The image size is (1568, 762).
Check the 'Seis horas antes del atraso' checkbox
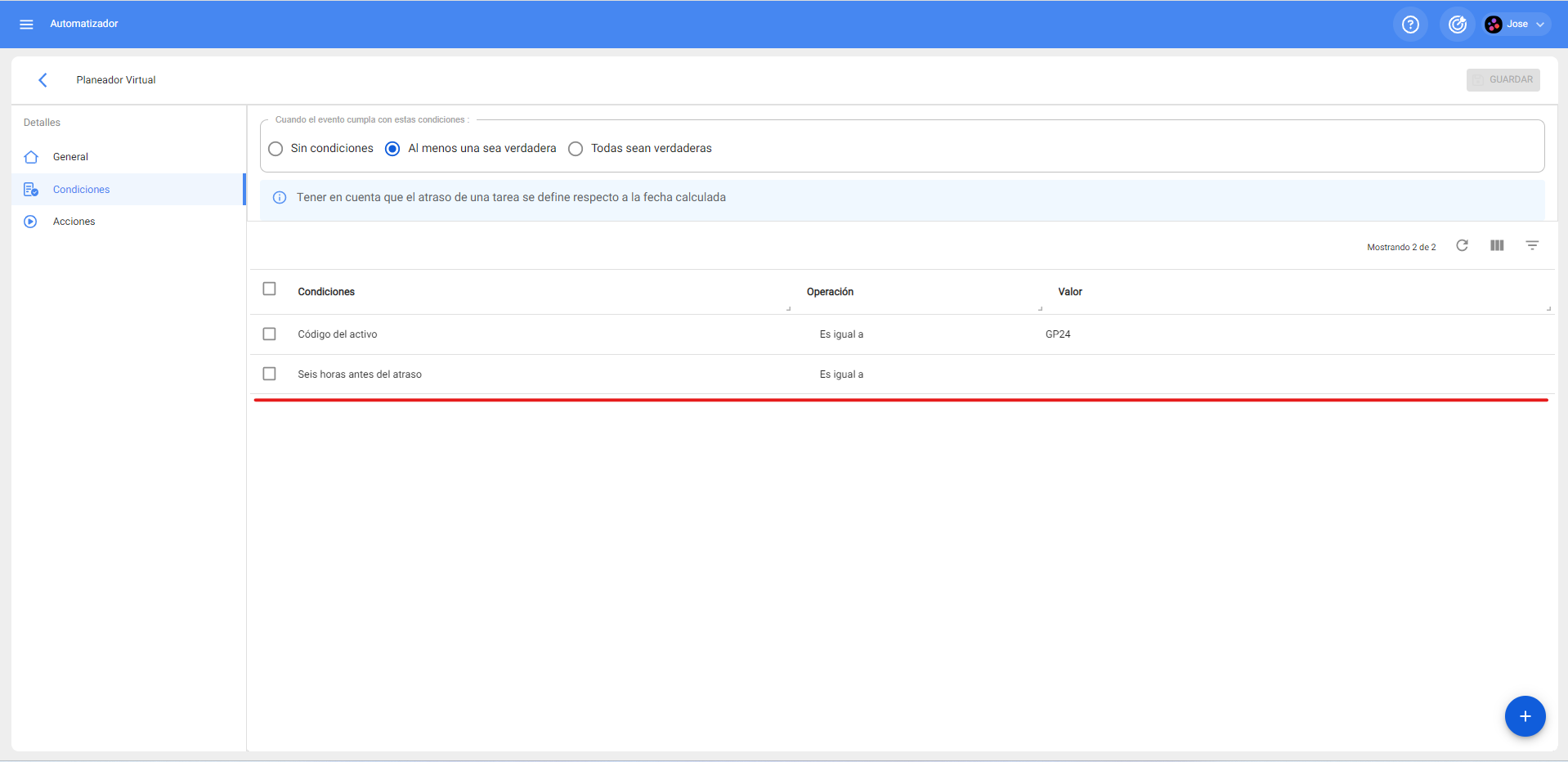tap(269, 374)
